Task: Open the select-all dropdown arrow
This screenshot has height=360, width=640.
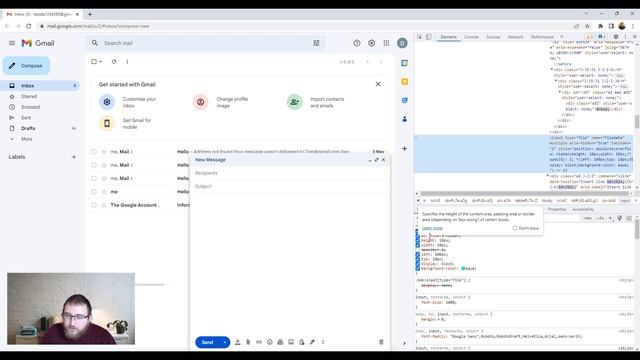Action: 100,62
